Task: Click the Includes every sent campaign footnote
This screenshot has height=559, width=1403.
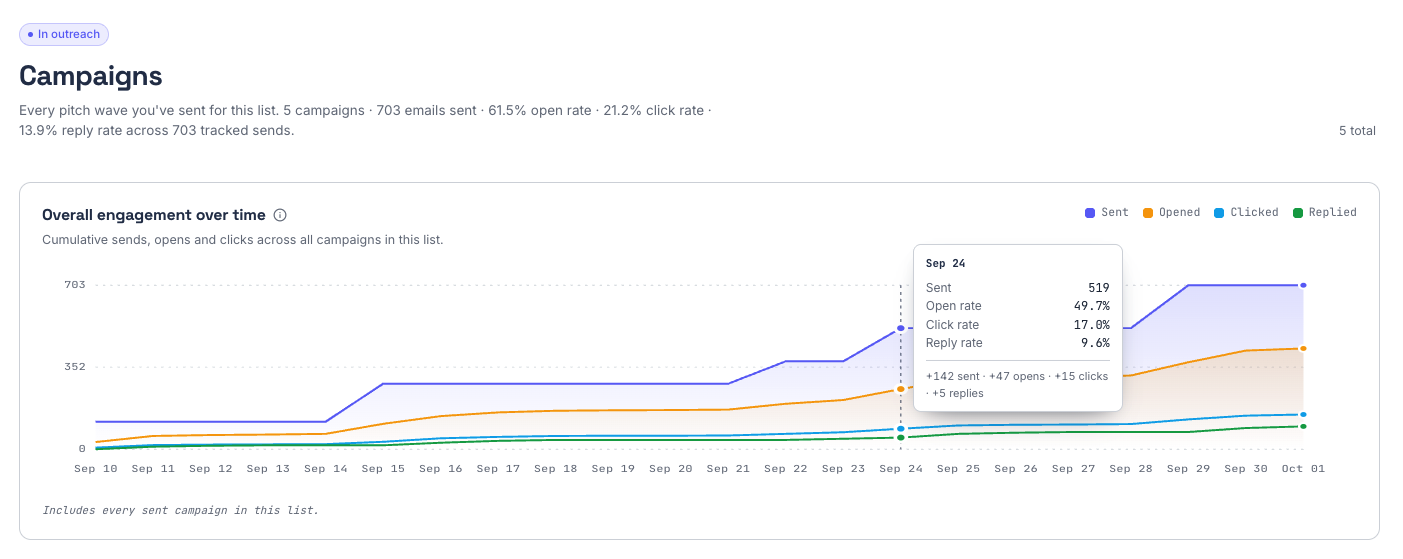Action: [x=181, y=510]
